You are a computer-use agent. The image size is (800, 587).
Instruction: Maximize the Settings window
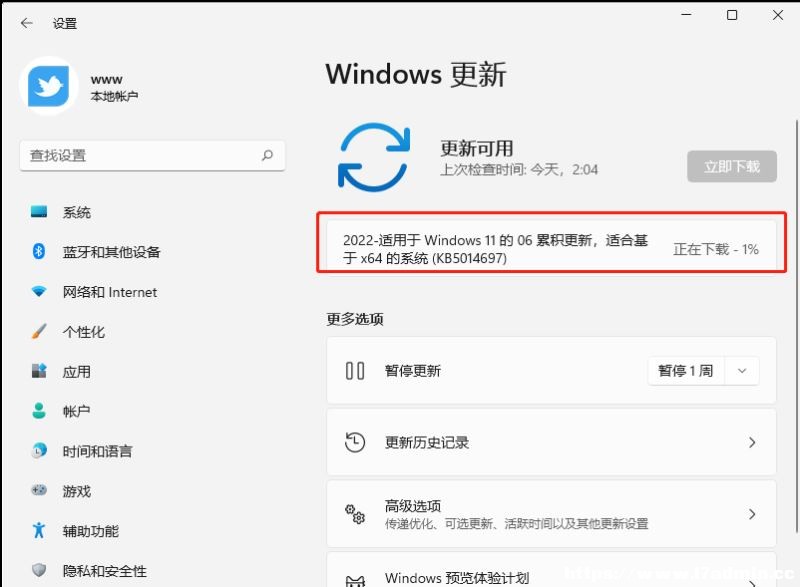pos(732,15)
